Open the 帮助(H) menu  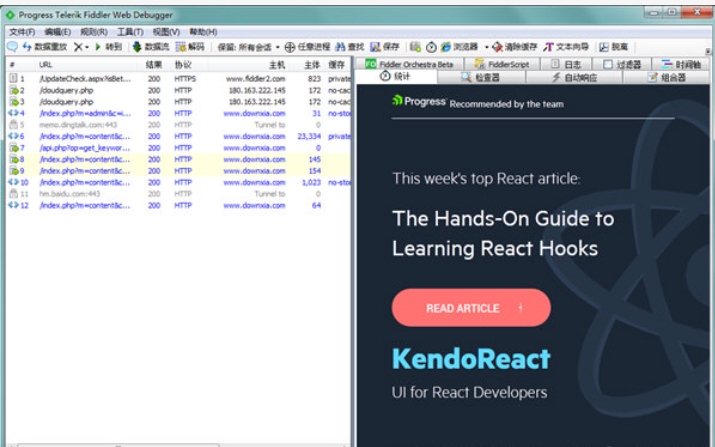203,32
